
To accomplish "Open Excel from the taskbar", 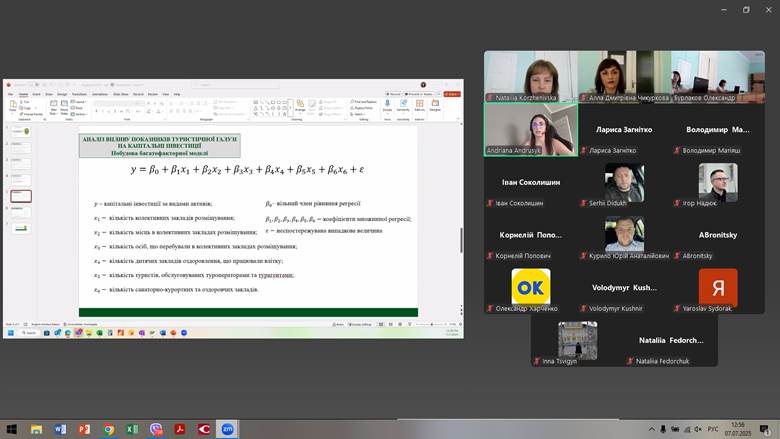I will (132, 429).
